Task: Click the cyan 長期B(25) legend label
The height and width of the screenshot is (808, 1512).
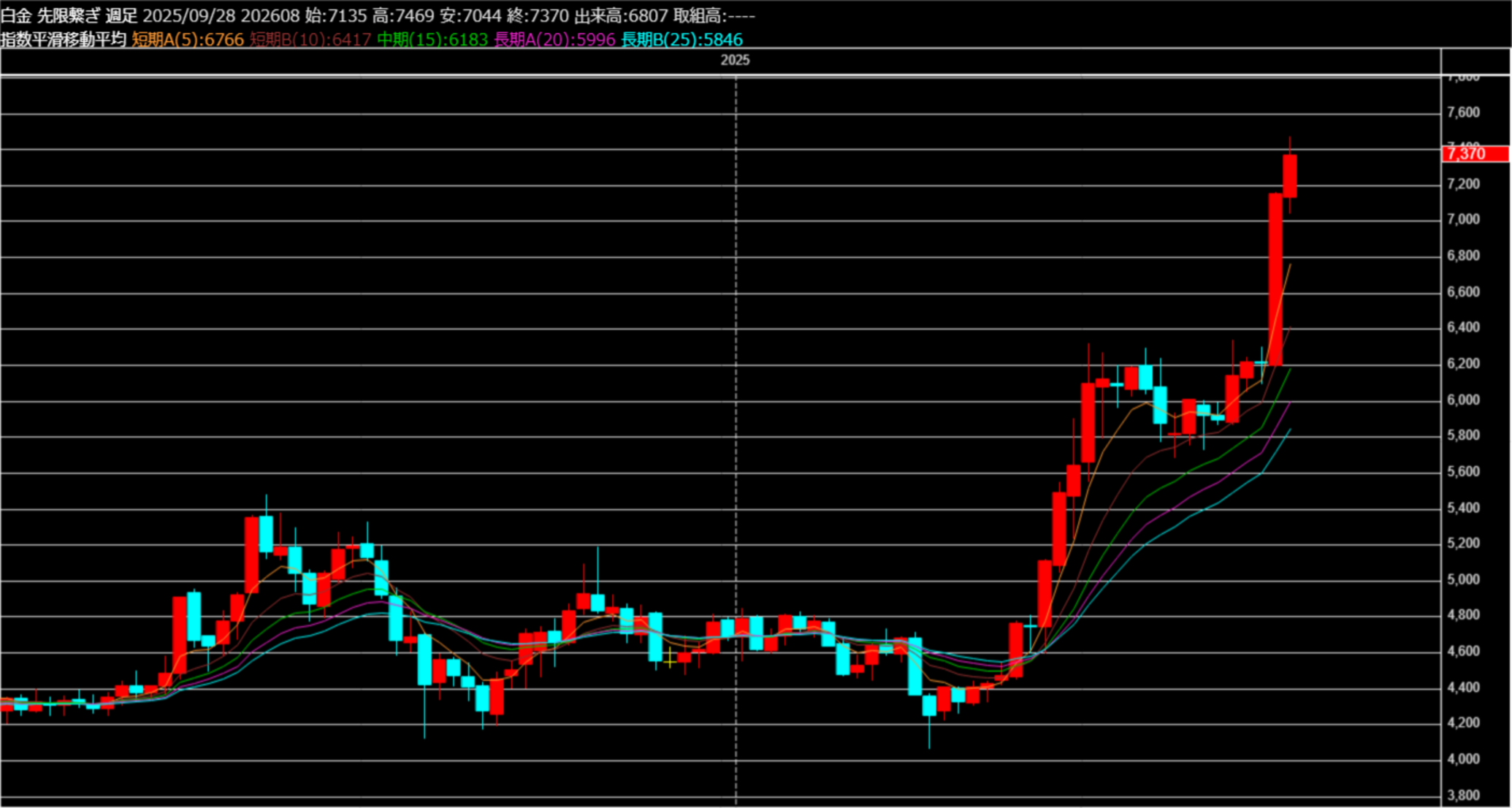Action: [x=681, y=39]
